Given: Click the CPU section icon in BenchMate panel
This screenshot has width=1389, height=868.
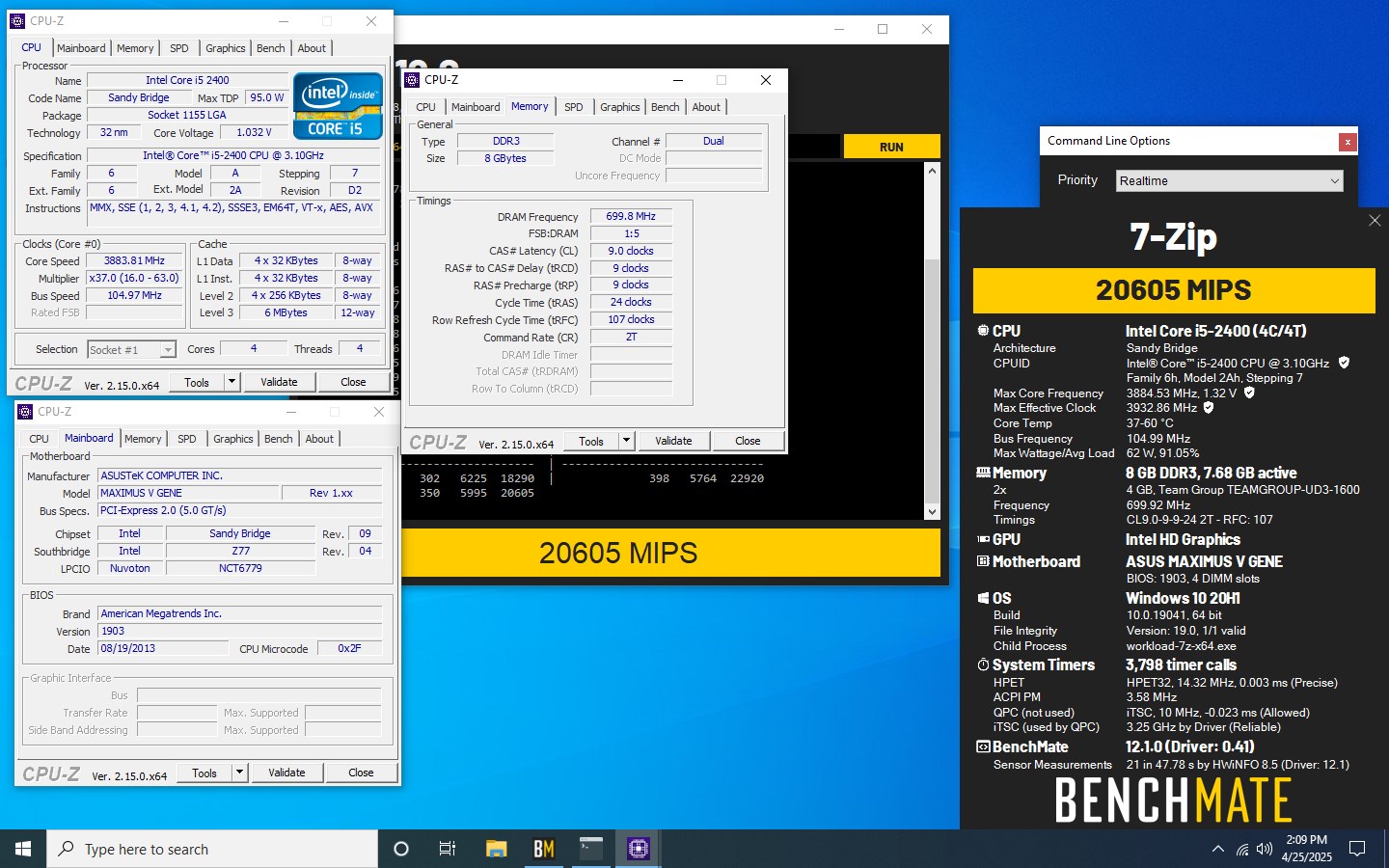Looking at the screenshot, I should tap(983, 331).
